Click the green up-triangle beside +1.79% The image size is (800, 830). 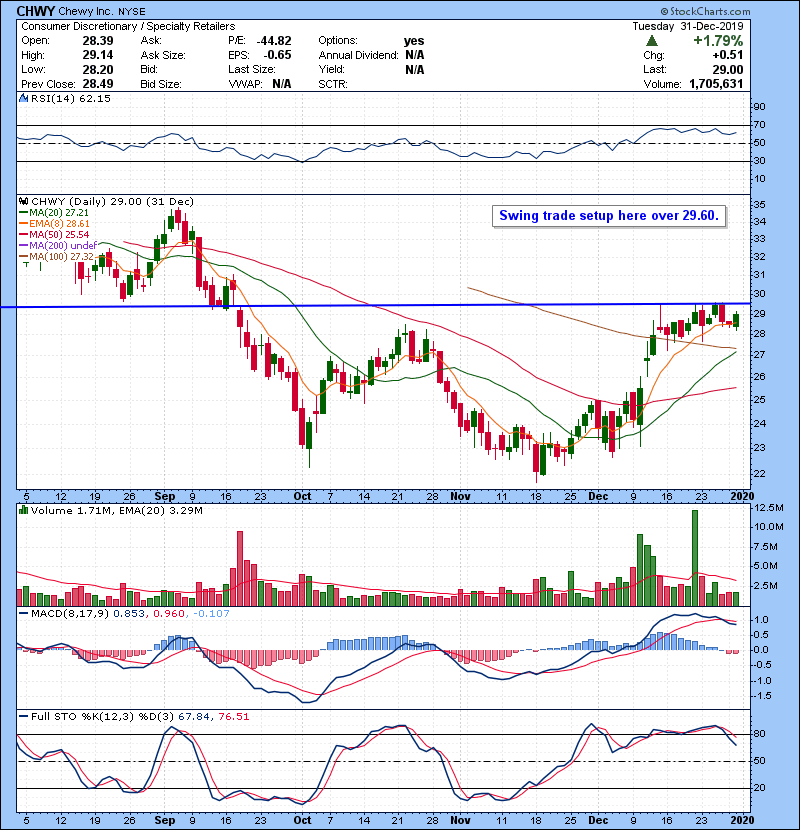coord(652,41)
